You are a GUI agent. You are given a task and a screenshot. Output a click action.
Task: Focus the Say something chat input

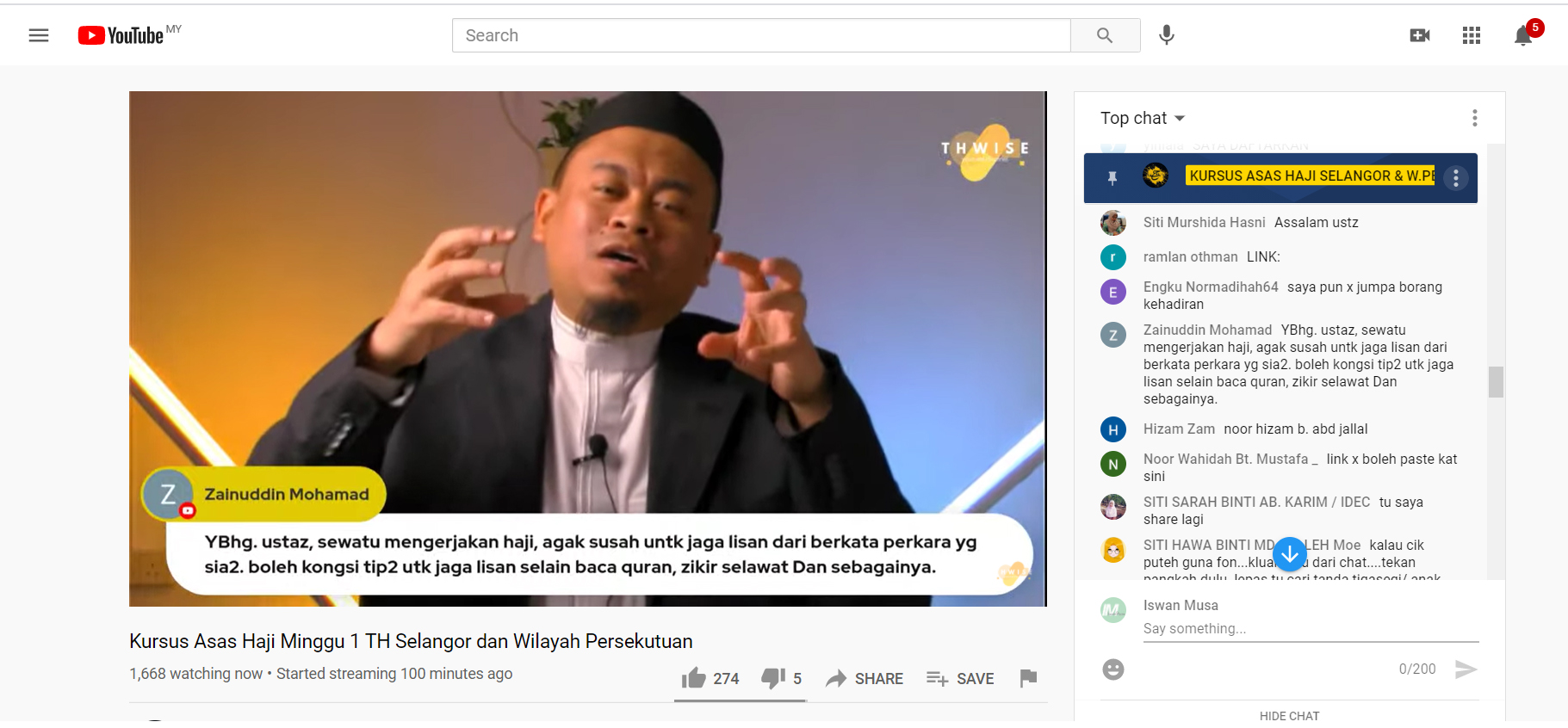coord(1311,629)
